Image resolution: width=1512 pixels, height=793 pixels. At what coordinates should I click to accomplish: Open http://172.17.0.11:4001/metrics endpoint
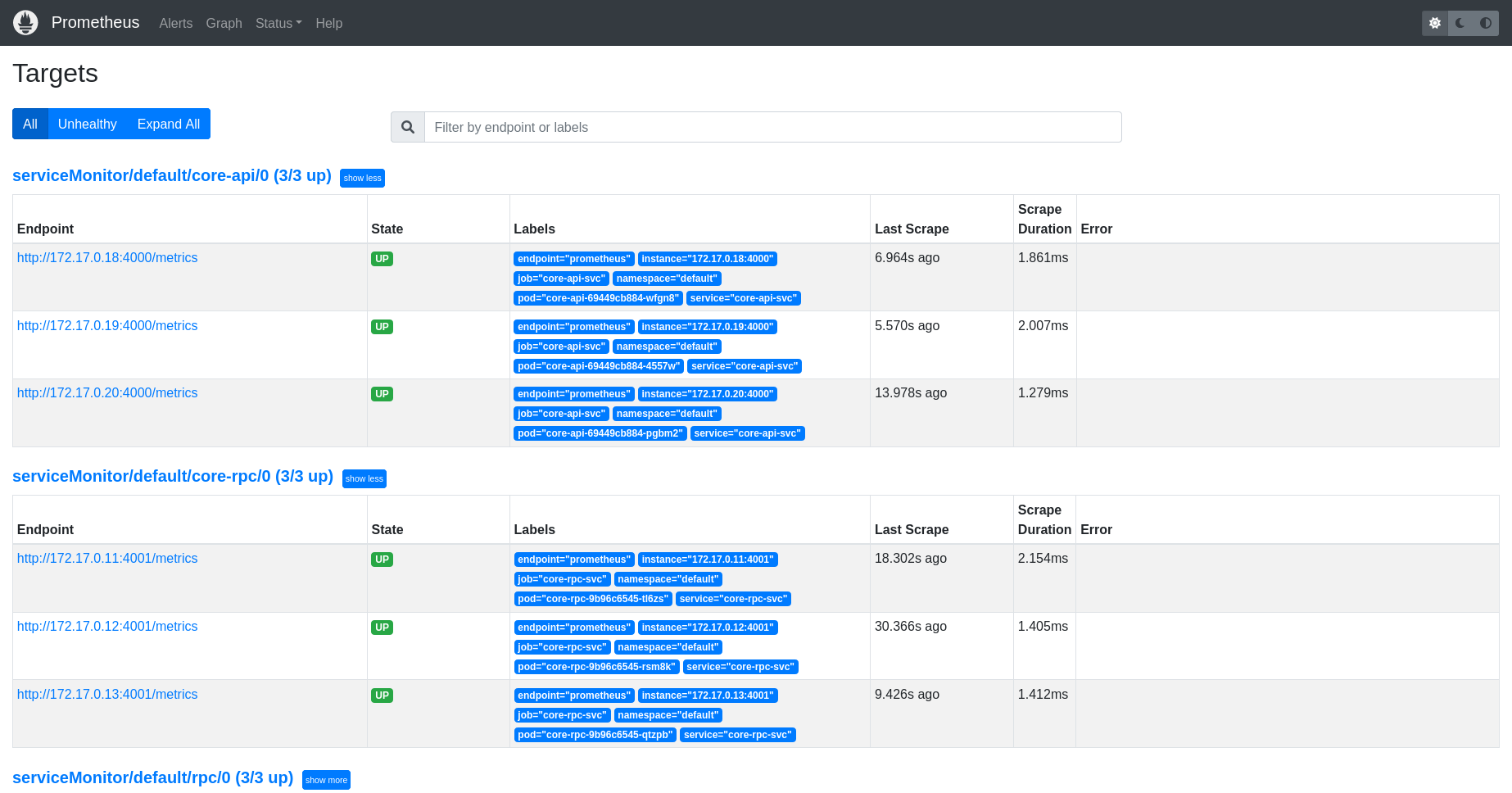coord(107,558)
